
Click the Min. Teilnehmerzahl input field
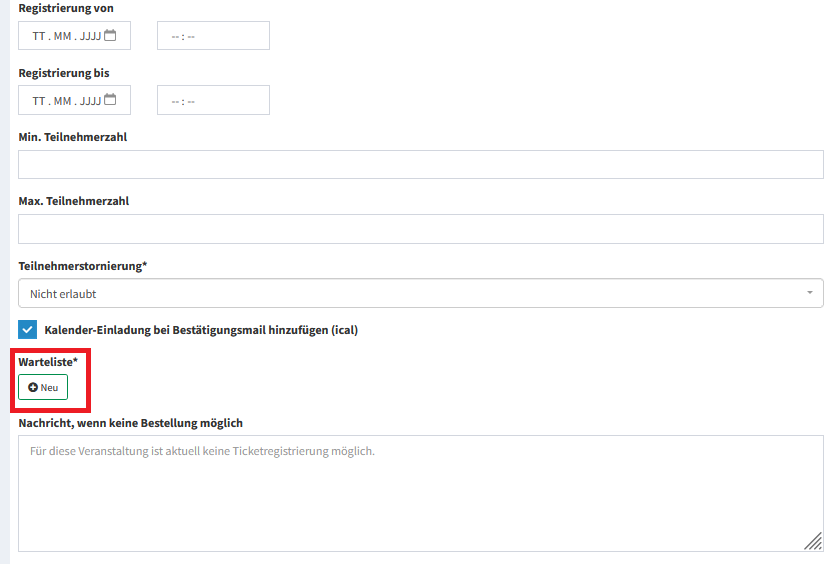[x=420, y=165]
